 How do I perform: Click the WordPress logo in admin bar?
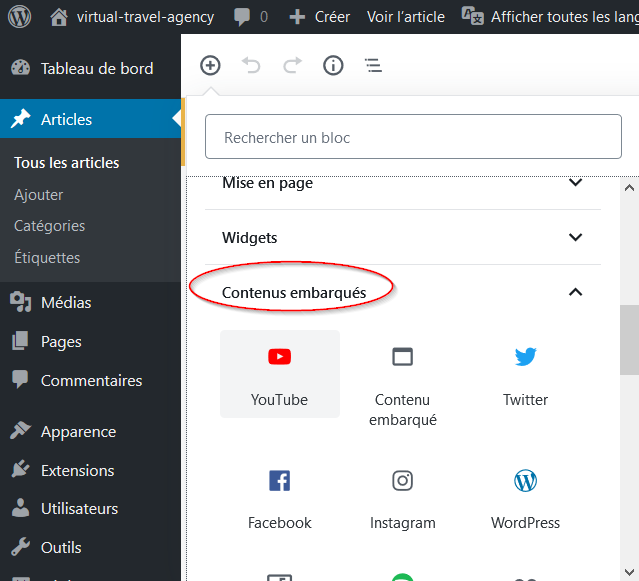(20, 17)
